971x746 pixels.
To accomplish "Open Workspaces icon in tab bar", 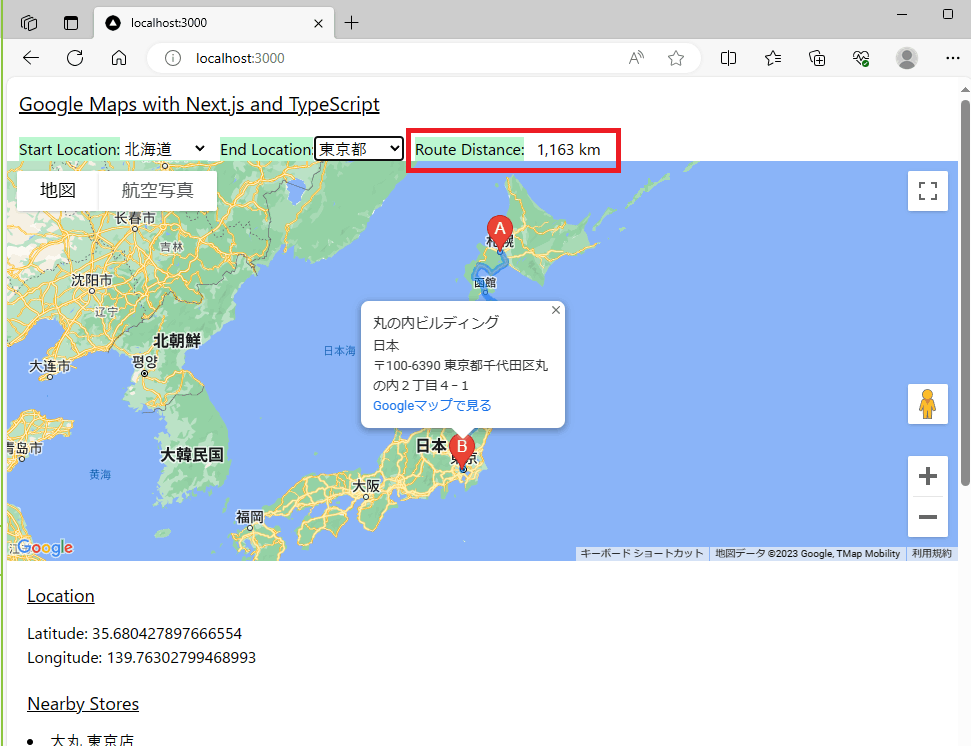I will point(29,23).
